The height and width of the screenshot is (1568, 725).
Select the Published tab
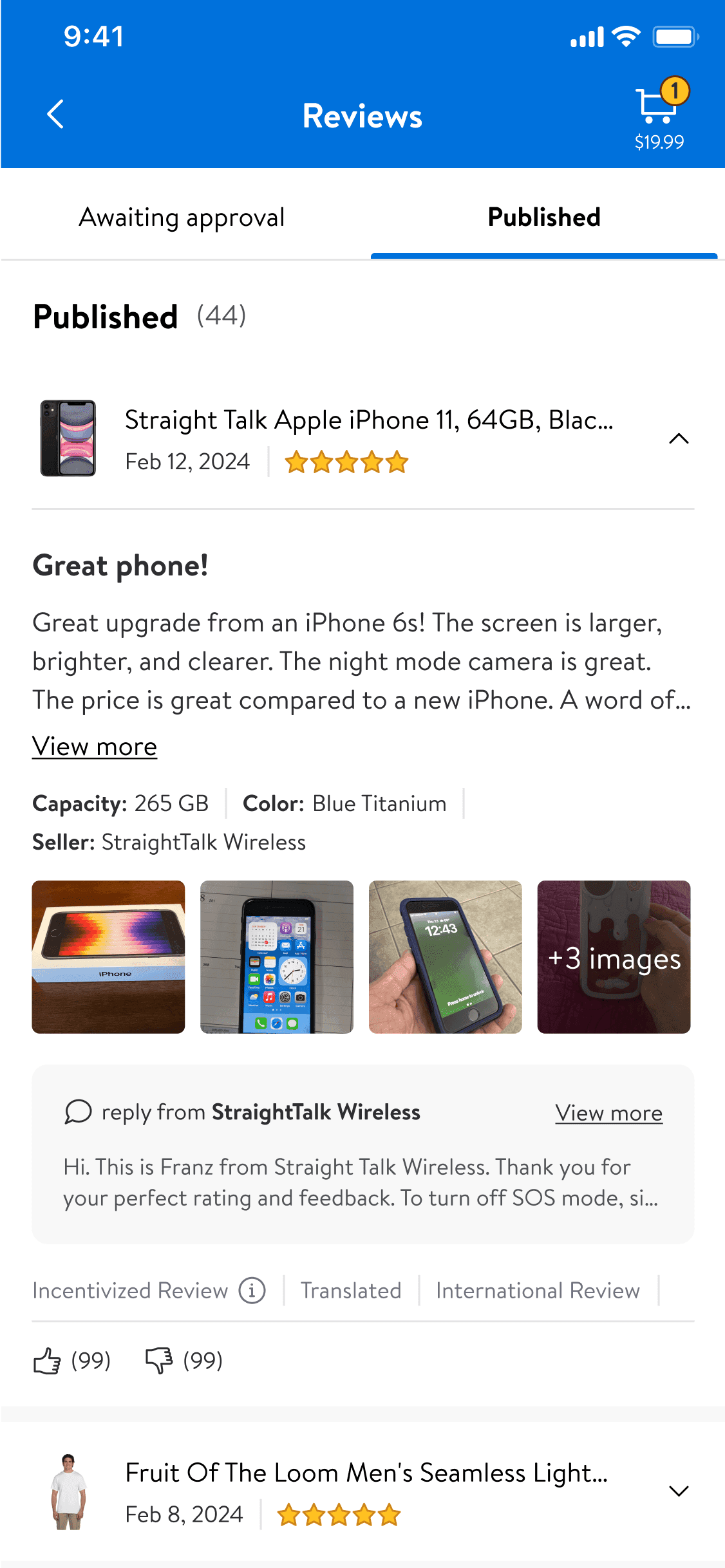(x=544, y=218)
